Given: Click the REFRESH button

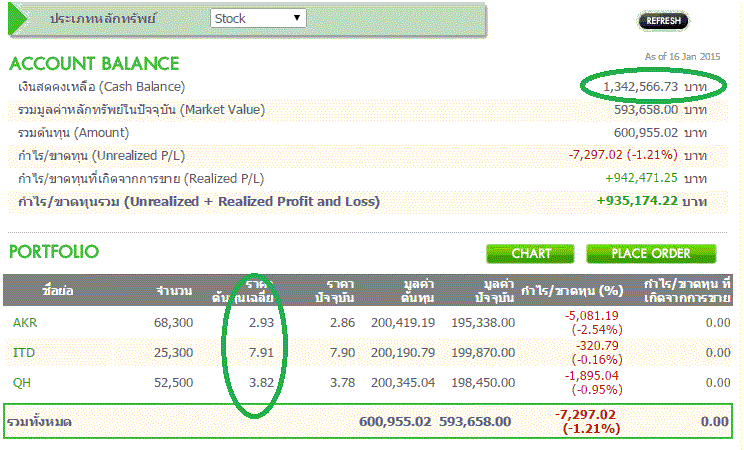Looking at the screenshot, I should pos(663,20).
